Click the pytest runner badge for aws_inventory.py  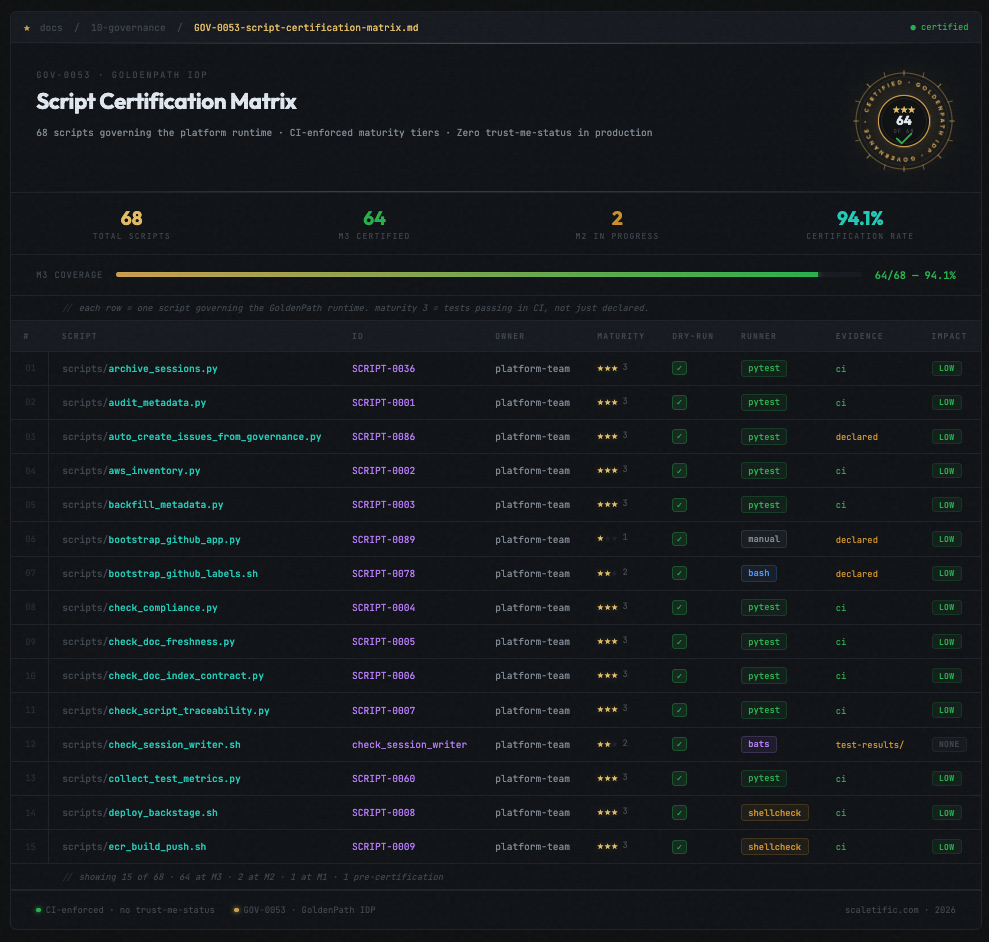click(763, 471)
